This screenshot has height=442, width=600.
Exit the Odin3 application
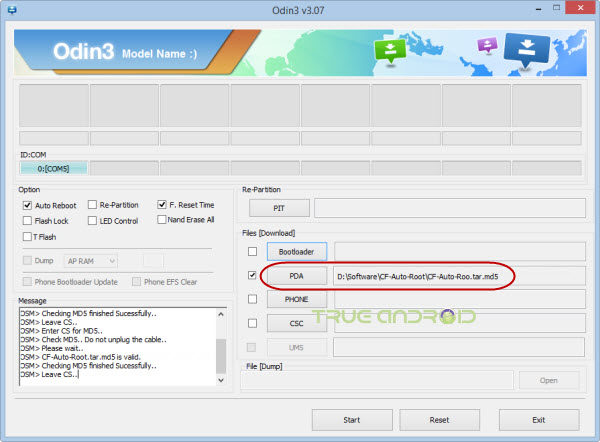539,420
